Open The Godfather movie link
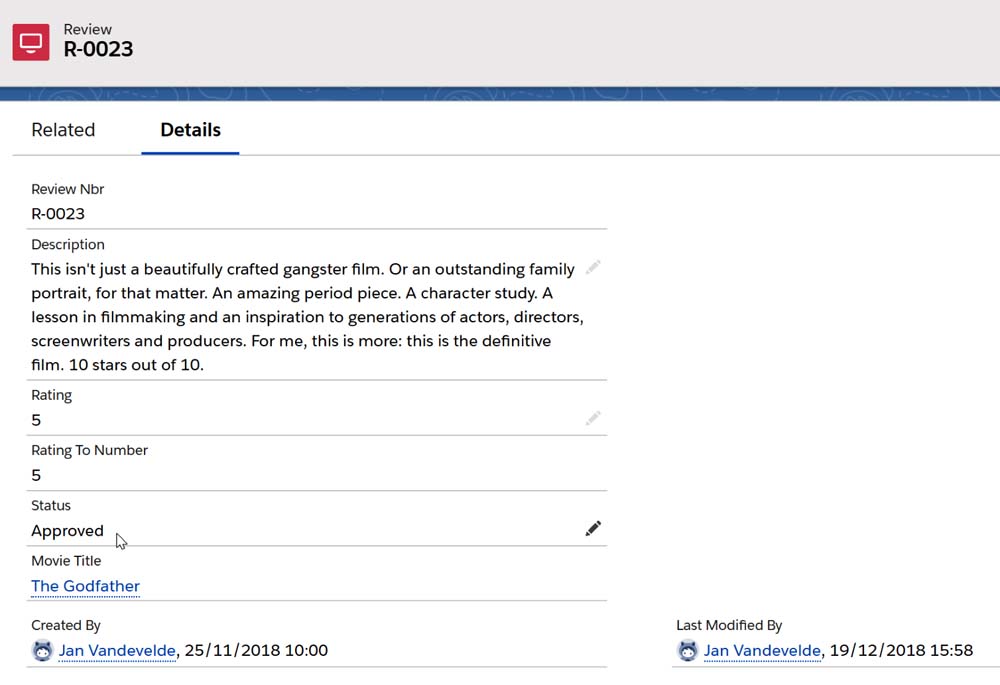 [x=85, y=586]
